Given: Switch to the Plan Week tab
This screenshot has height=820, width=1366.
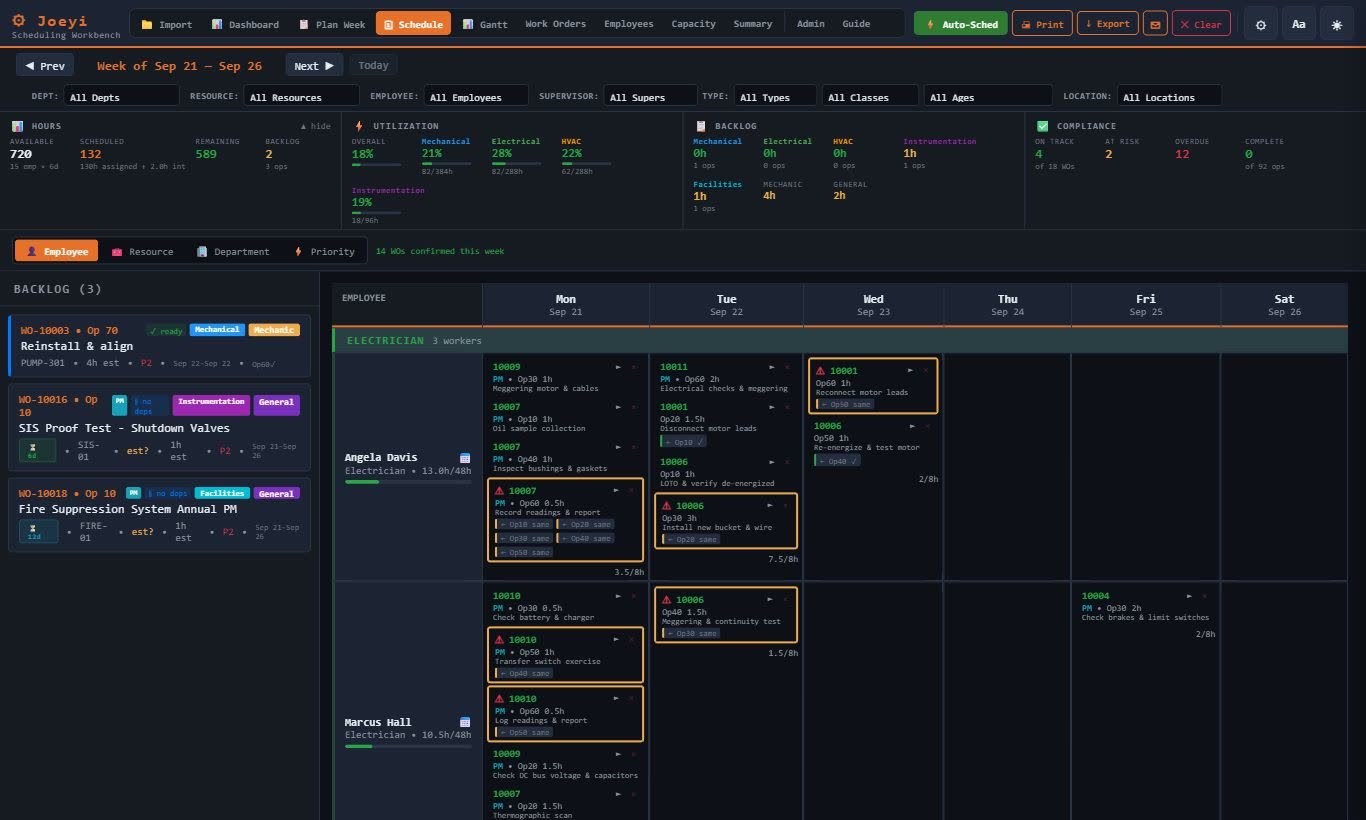Looking at the screenshot, I should pos(332,24).
